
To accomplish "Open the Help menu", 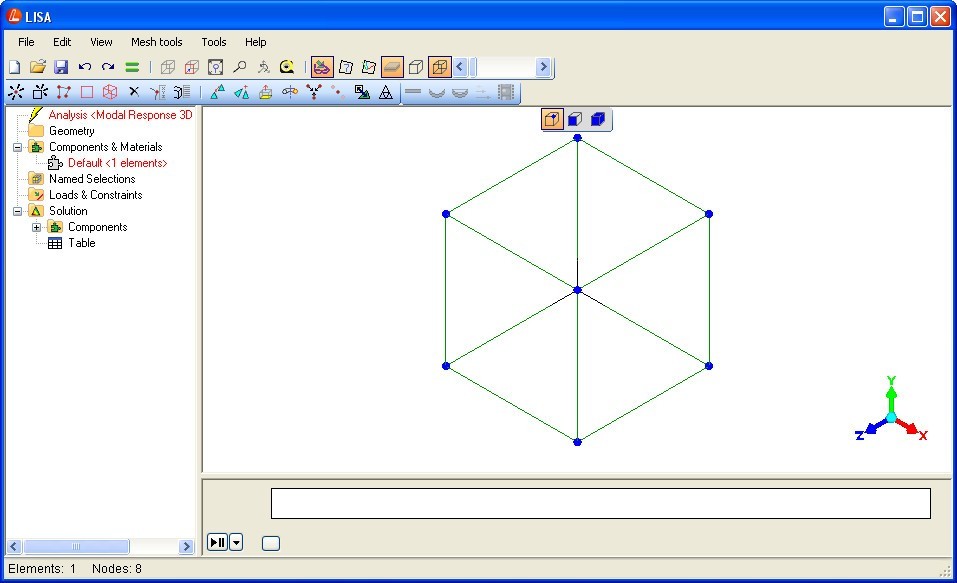I will (x=256, y=42).
